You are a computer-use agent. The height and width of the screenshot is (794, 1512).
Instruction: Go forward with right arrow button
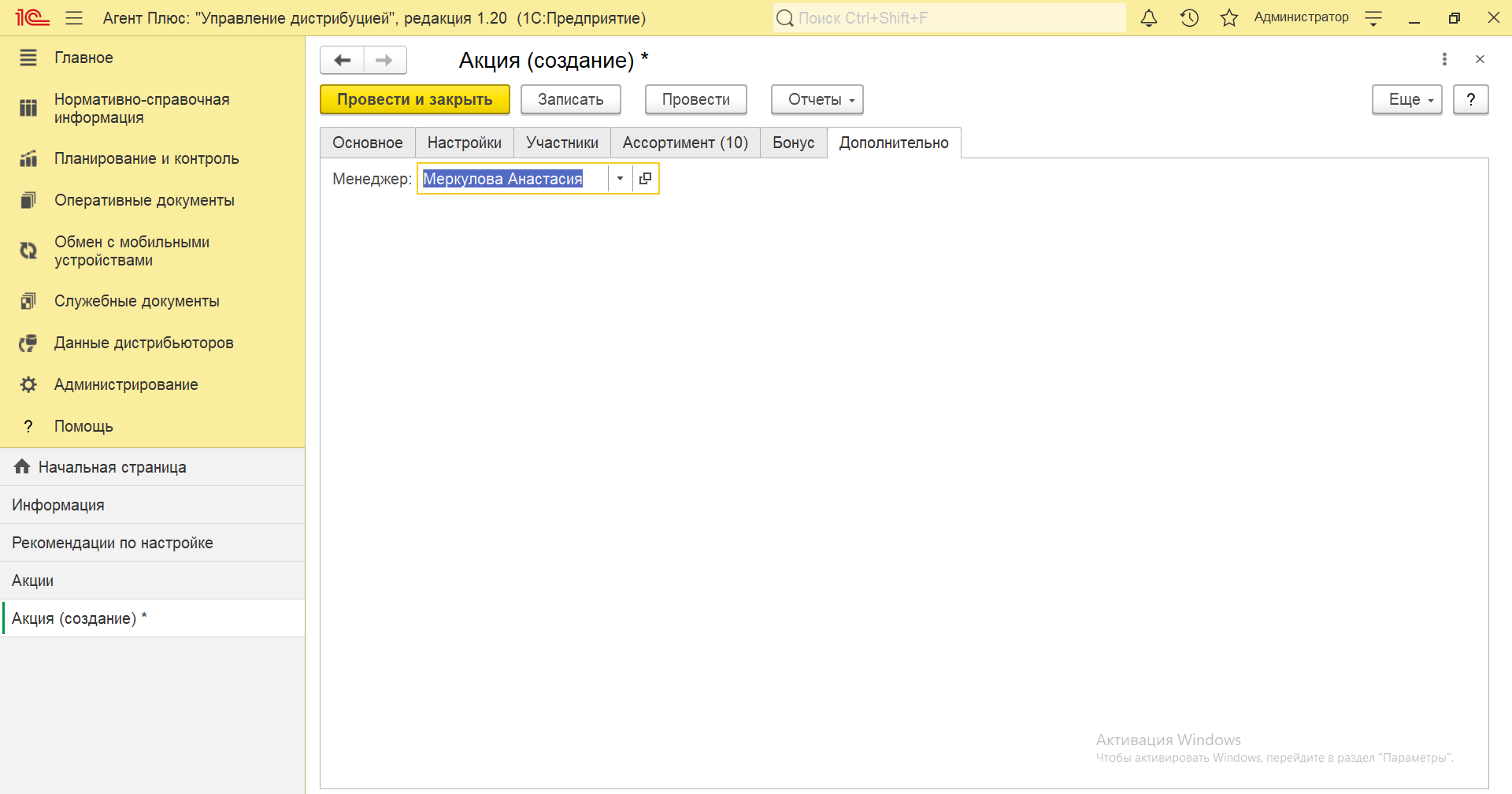pyautogui.click(x=384, y=60)
